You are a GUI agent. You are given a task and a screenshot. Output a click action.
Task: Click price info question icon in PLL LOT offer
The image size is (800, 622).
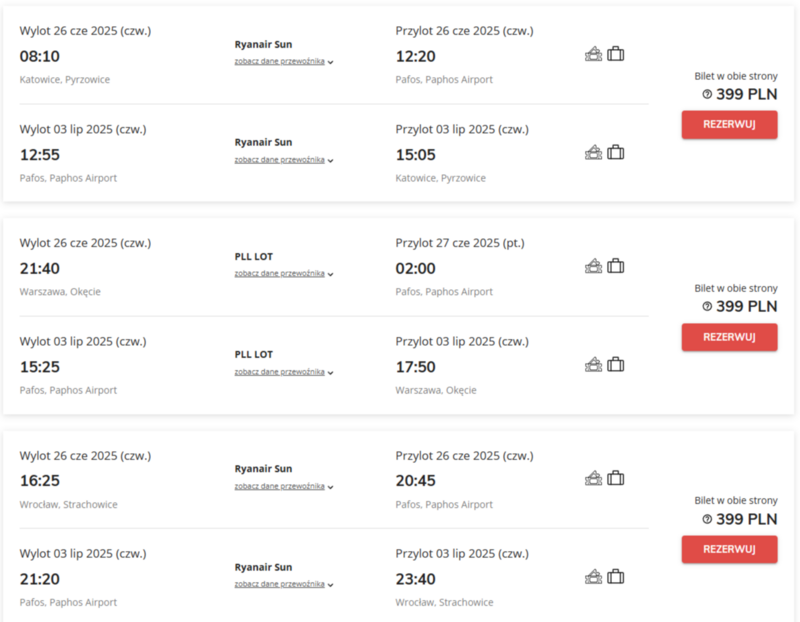coord(707,307)
